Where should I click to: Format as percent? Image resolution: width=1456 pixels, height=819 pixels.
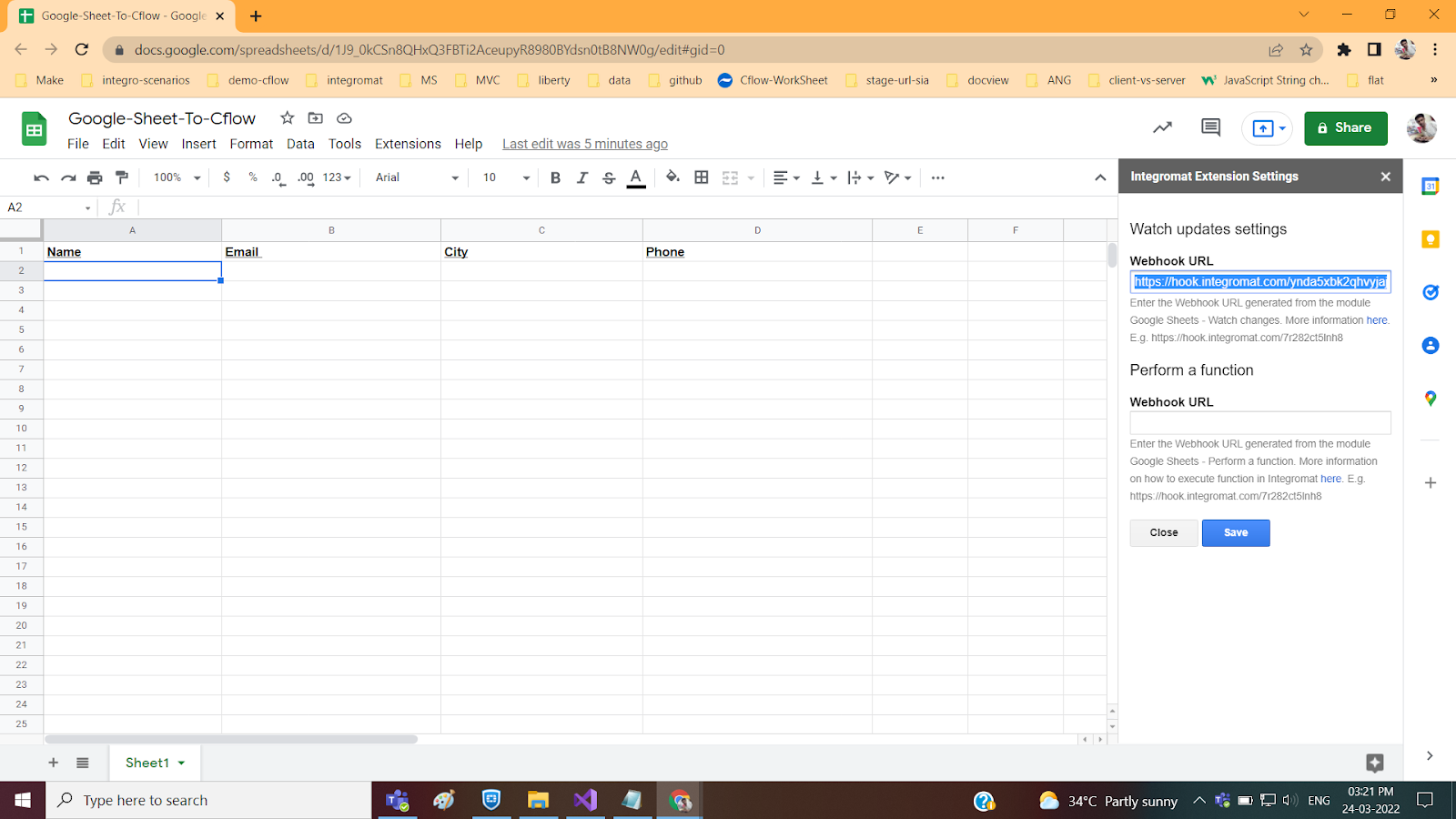(253, 177)
